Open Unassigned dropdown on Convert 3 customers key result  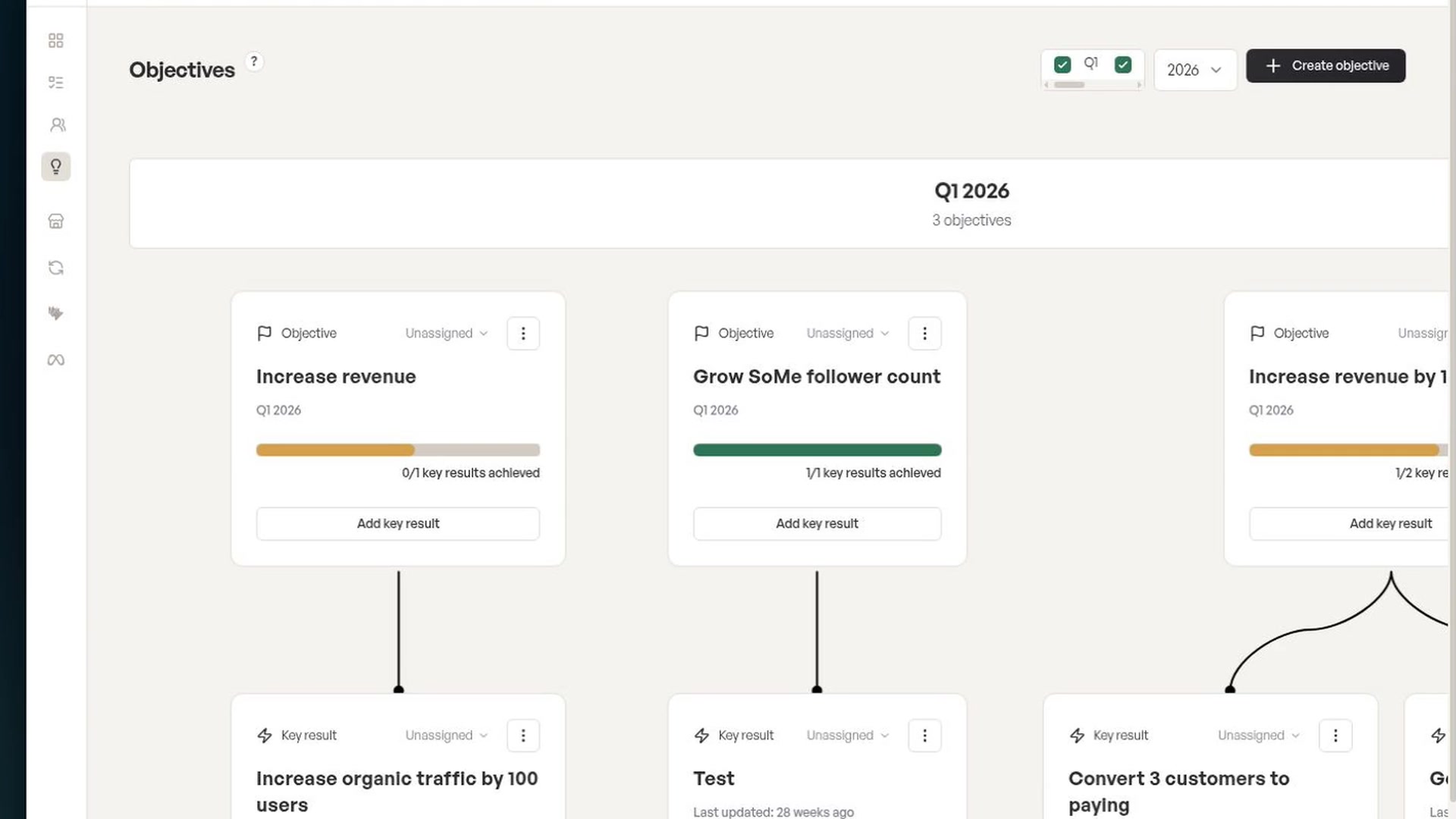pos(1259,735)
